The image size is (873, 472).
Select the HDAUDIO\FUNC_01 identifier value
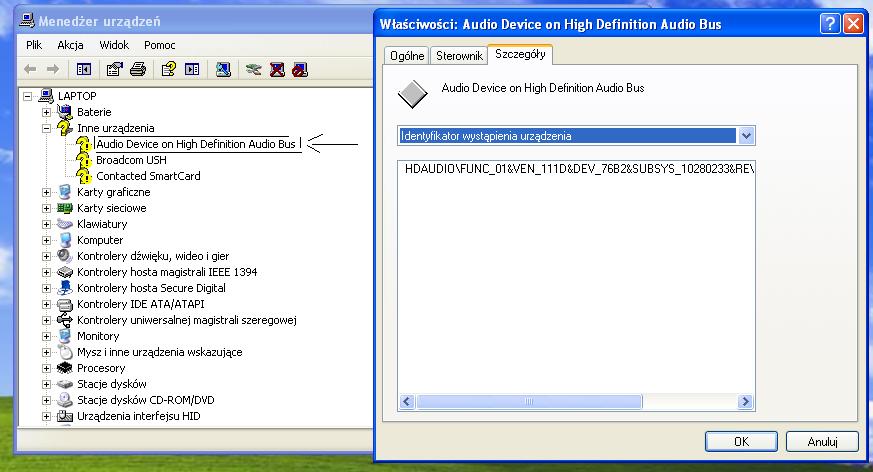[x=579, y=169]
